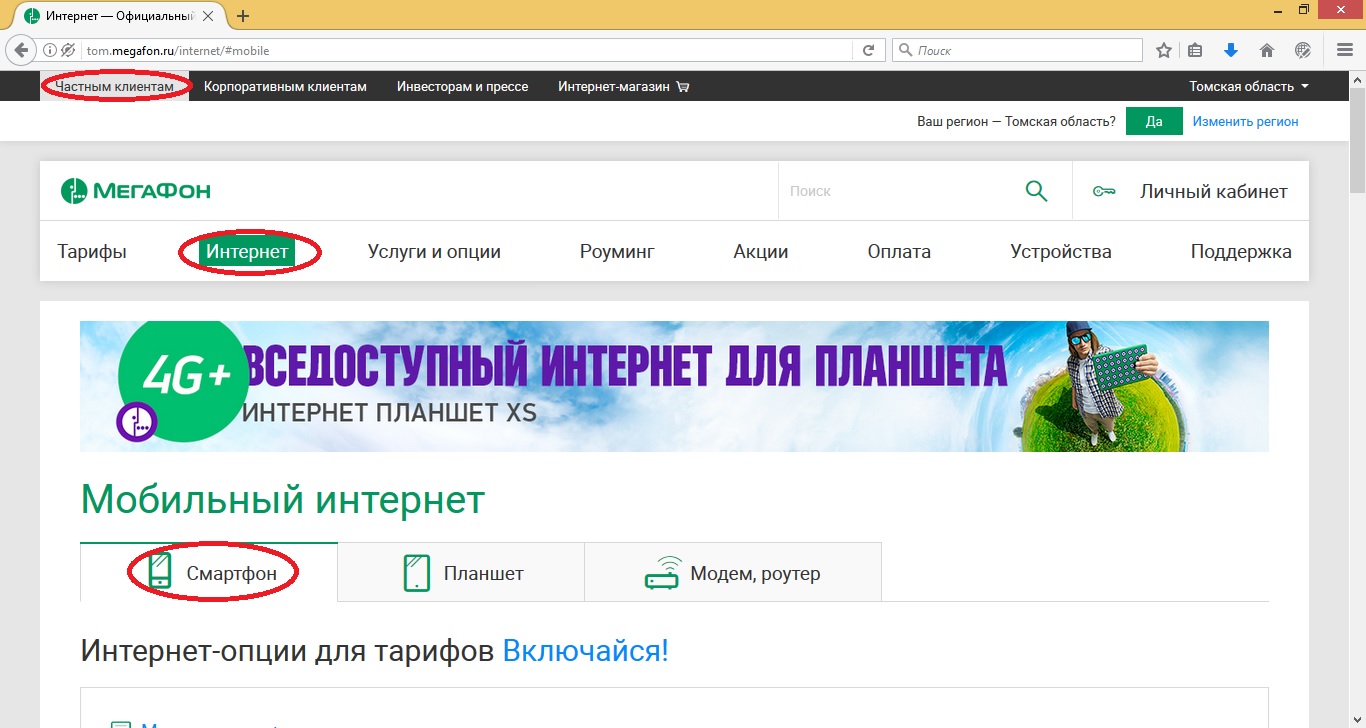Open the Тарифы menu item

pos(91,251)
